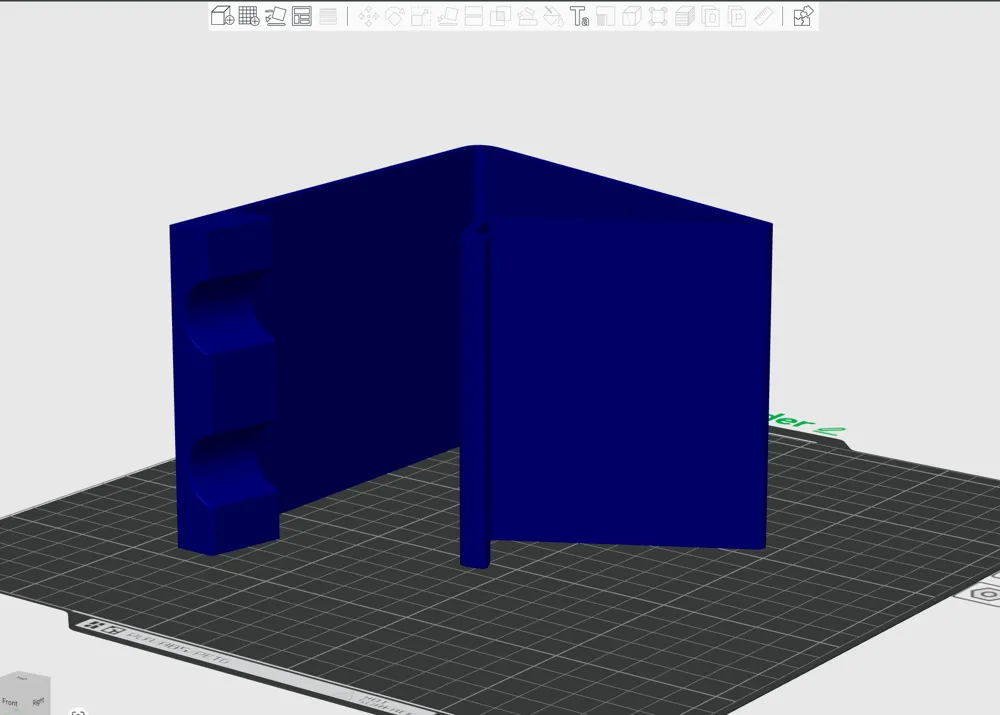Screen dimensions: 1000x715
Task: Select the Scale gizmo tool
Action: (421, 17)
